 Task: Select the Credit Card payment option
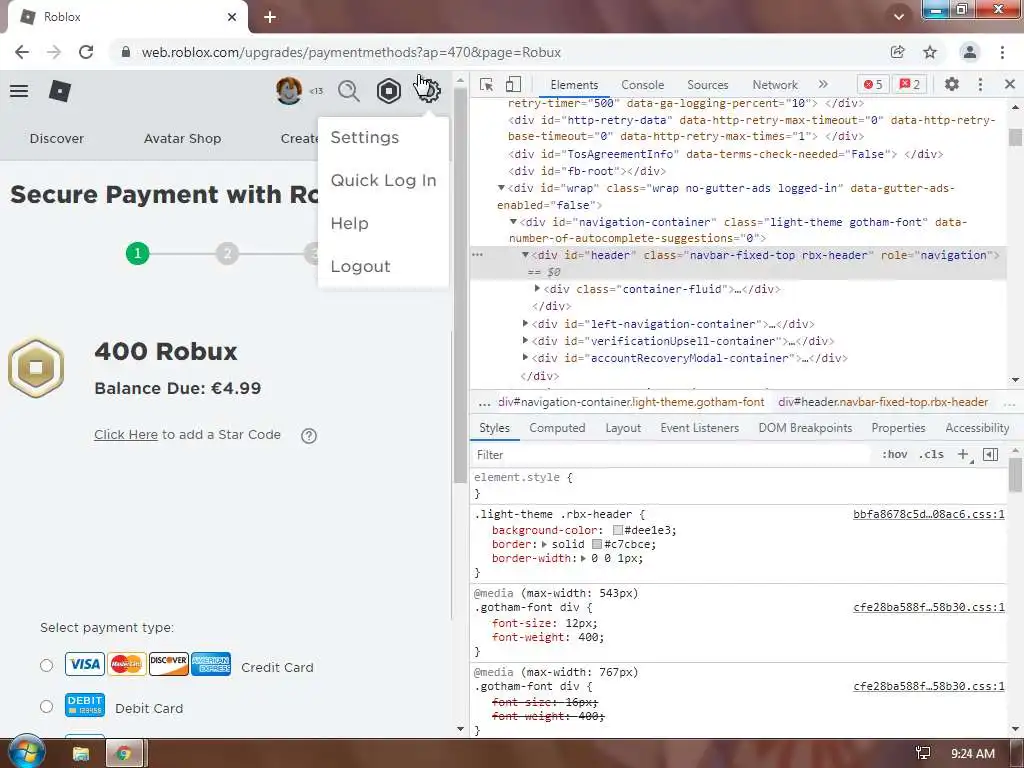[x=46, y=665]
